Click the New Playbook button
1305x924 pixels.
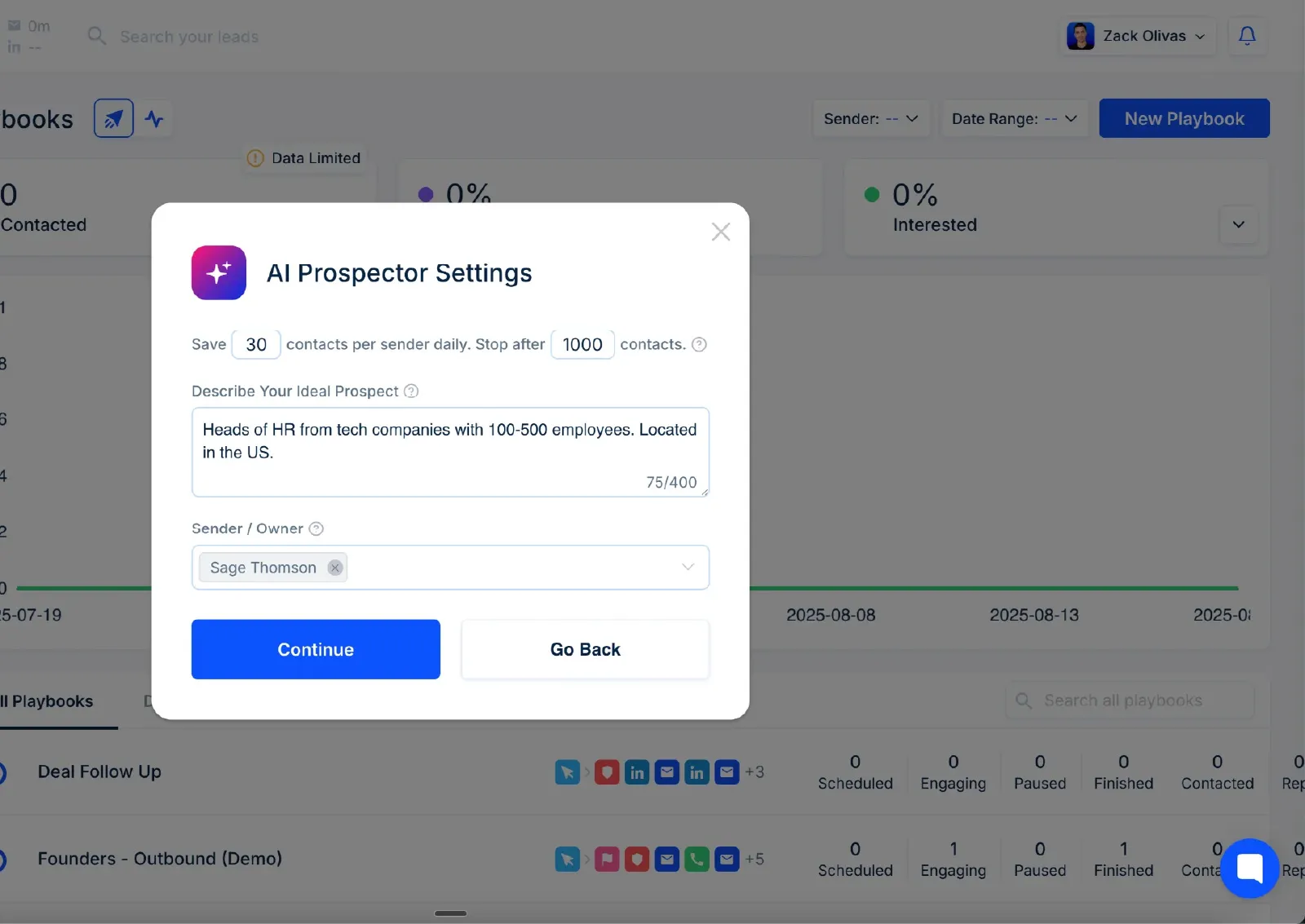coord(1184,118)
